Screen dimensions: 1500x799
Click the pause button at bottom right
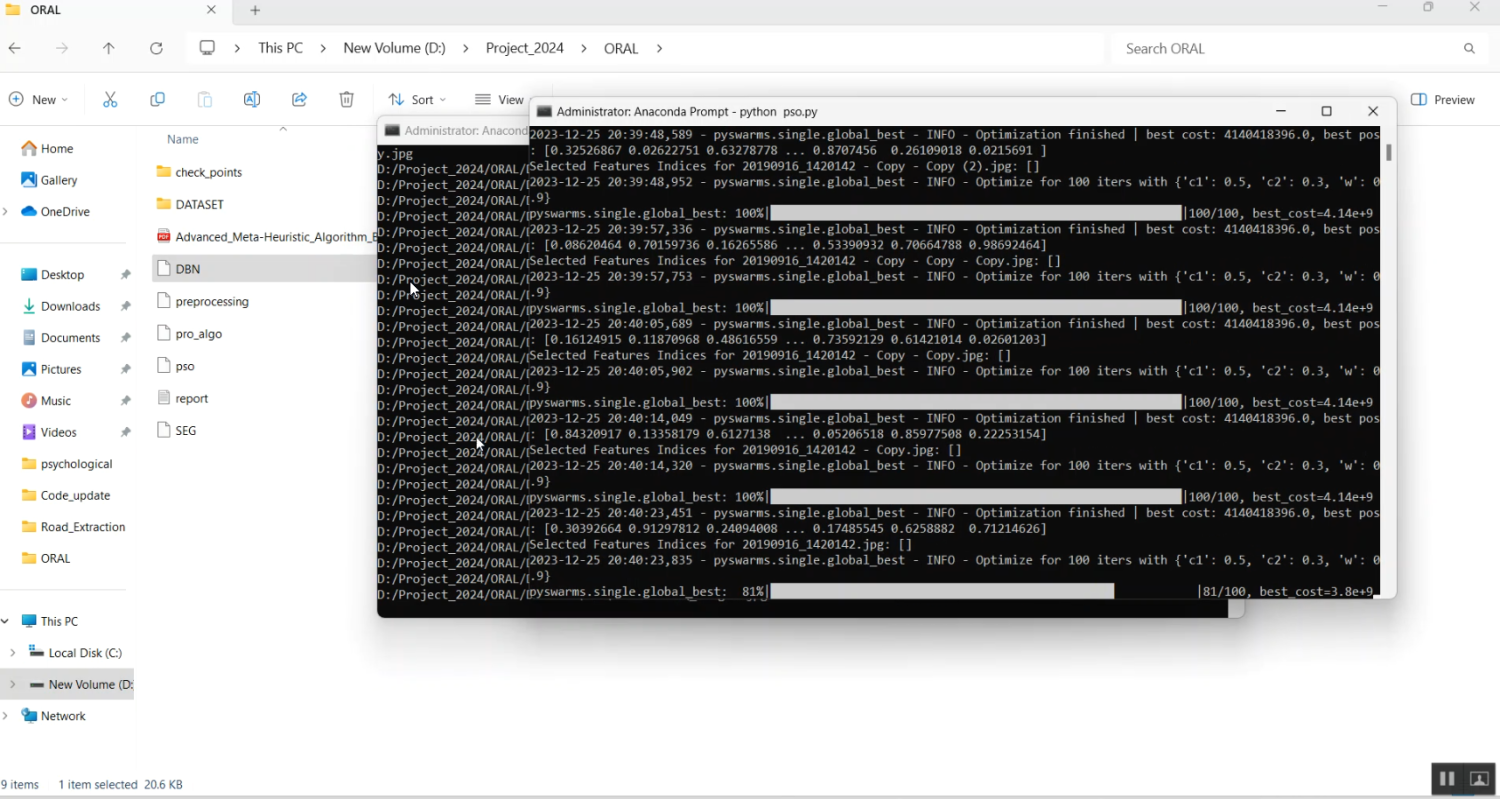(x=1446, y=779)
